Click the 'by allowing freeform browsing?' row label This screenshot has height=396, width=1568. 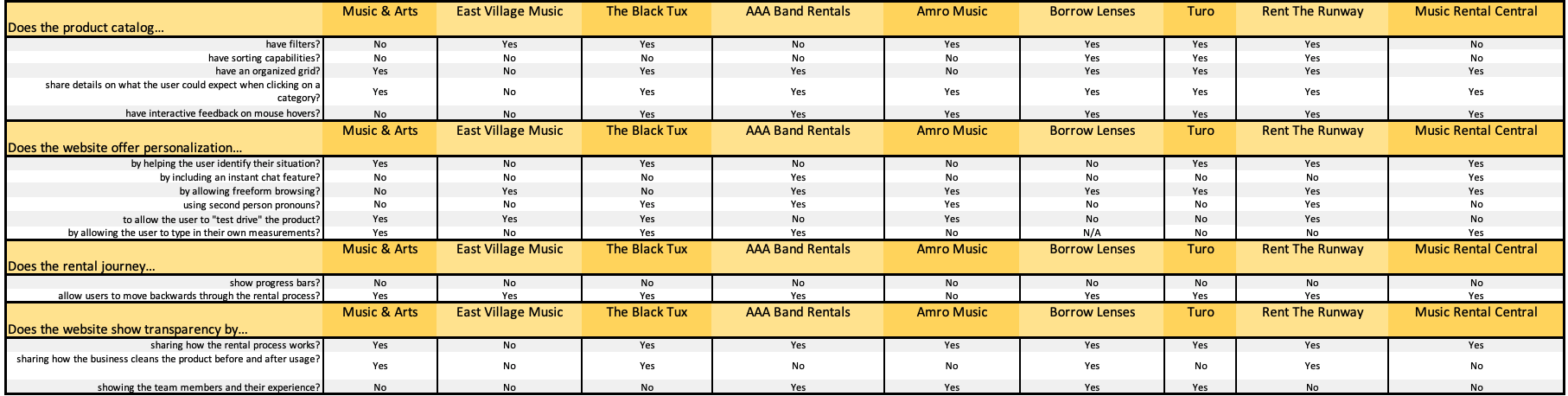tap(250, 191)
